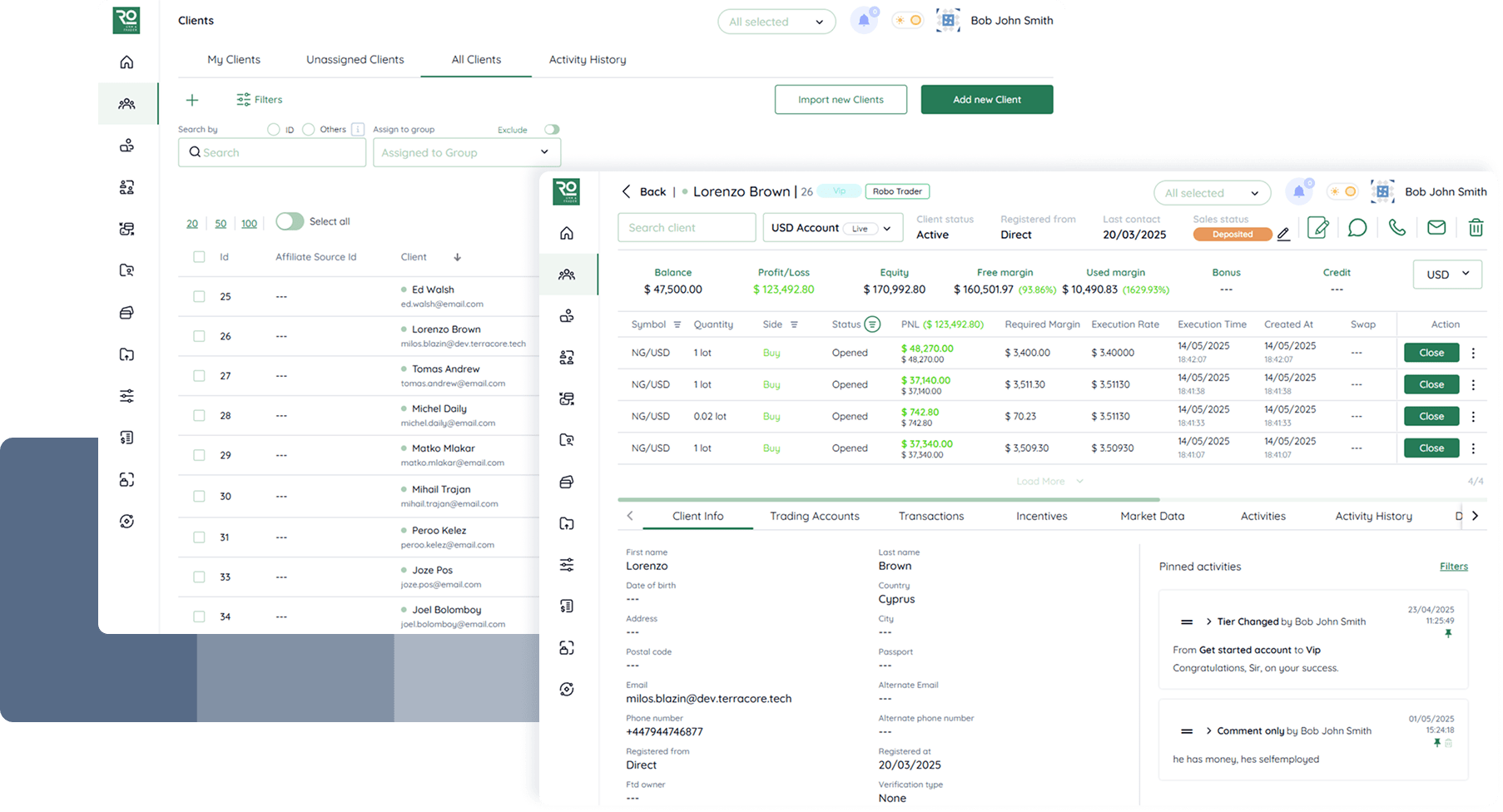The image size is (1503, 812).
Task: Open USD currency dropdown
Action: [x=1447, y=275]
